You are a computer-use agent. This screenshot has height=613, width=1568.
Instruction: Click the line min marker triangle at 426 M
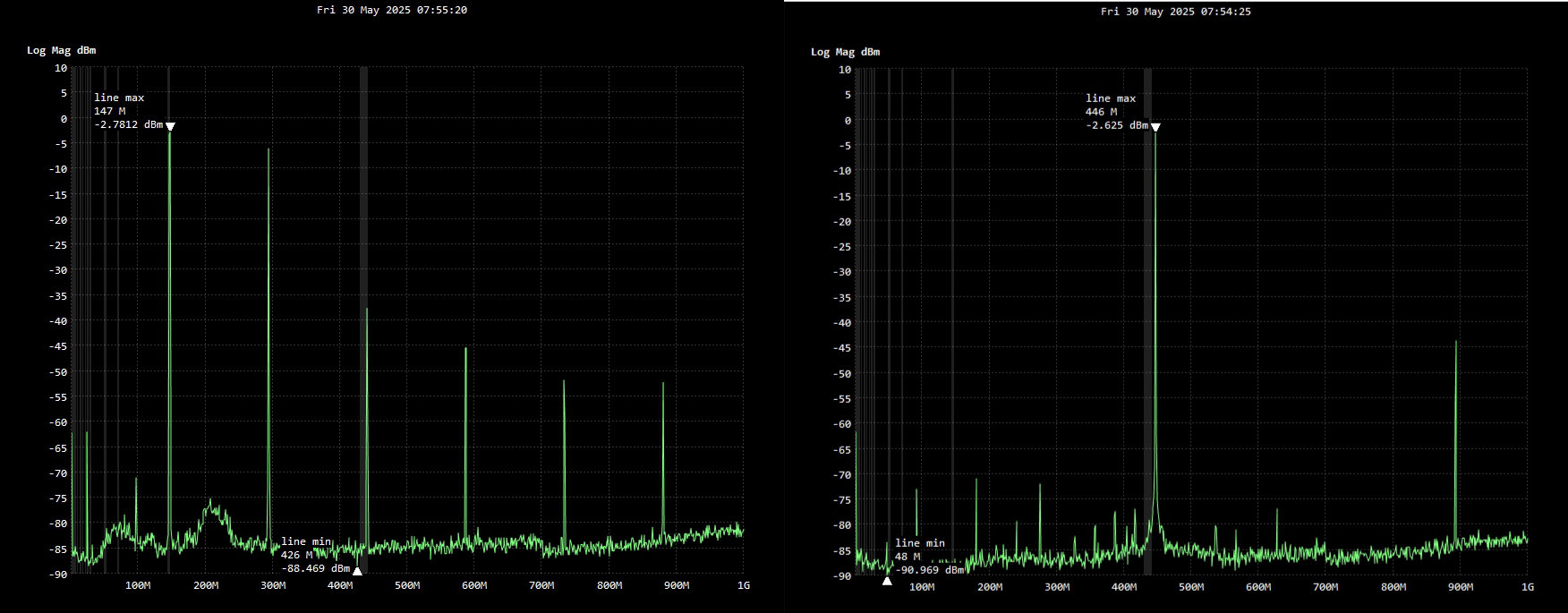click(357, 571)
